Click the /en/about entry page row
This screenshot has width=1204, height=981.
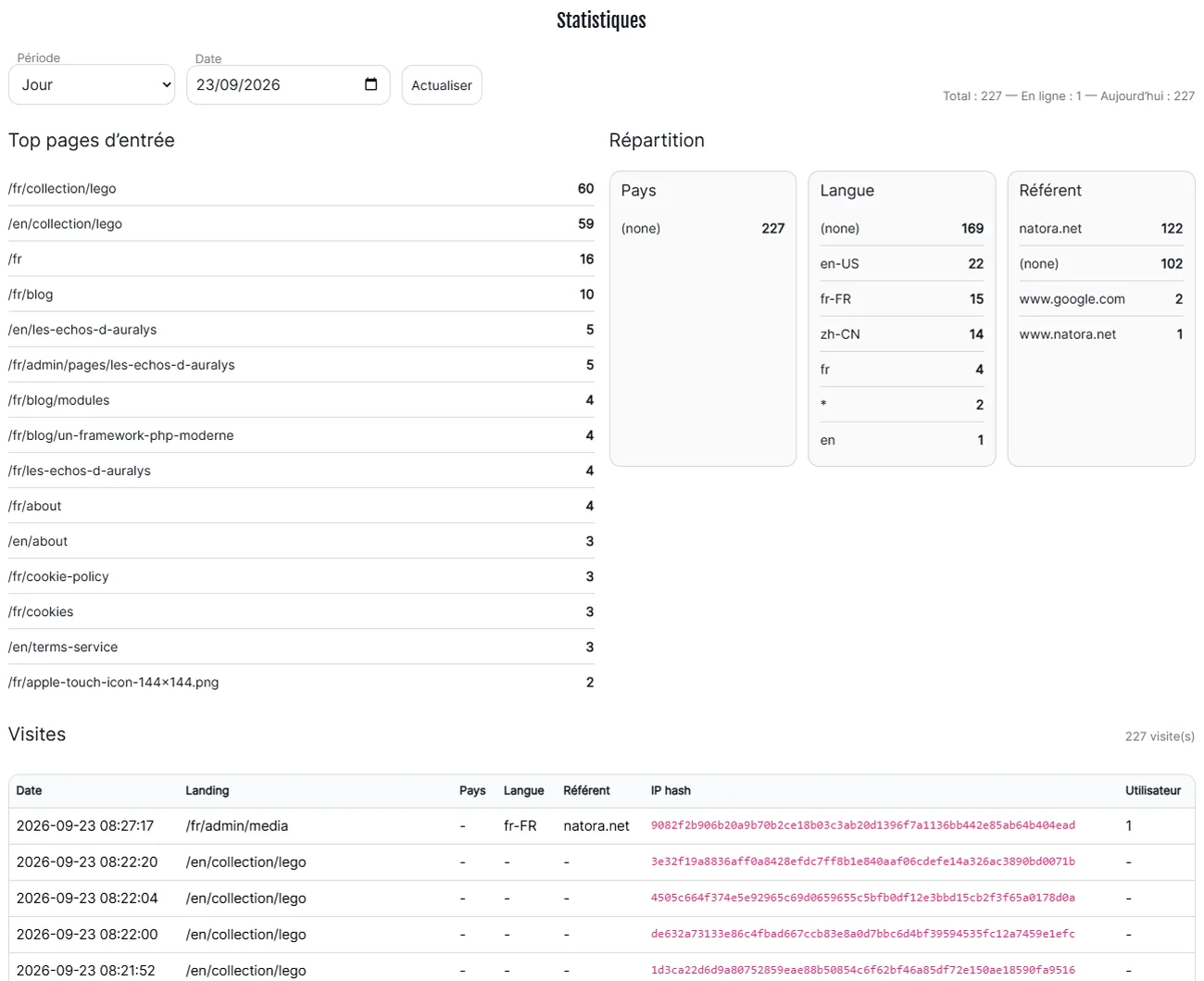point(301,540)
